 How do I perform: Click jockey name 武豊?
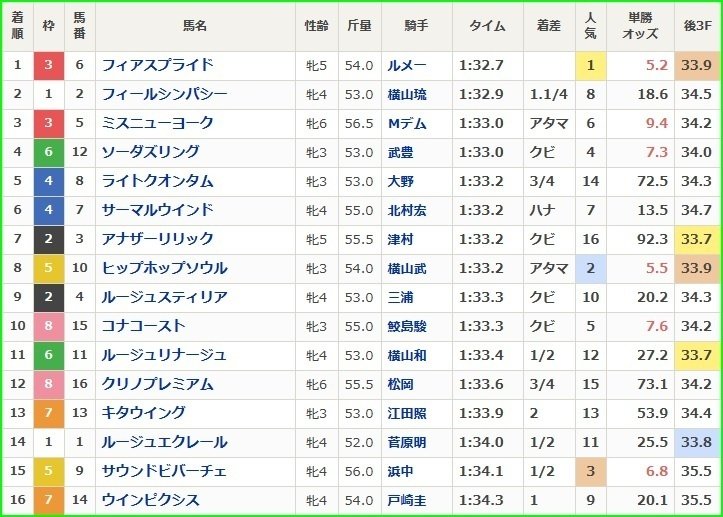pos(400,152)
